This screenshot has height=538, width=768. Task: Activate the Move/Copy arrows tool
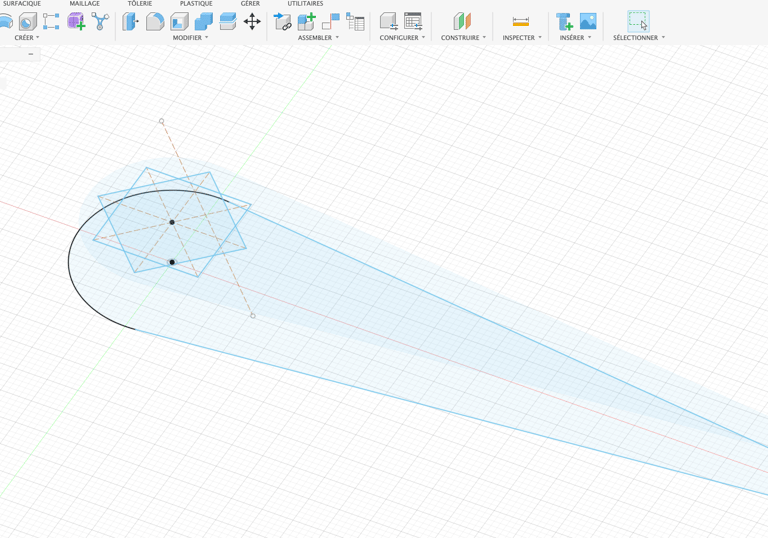pyautogui.click(x=252, y=22)
